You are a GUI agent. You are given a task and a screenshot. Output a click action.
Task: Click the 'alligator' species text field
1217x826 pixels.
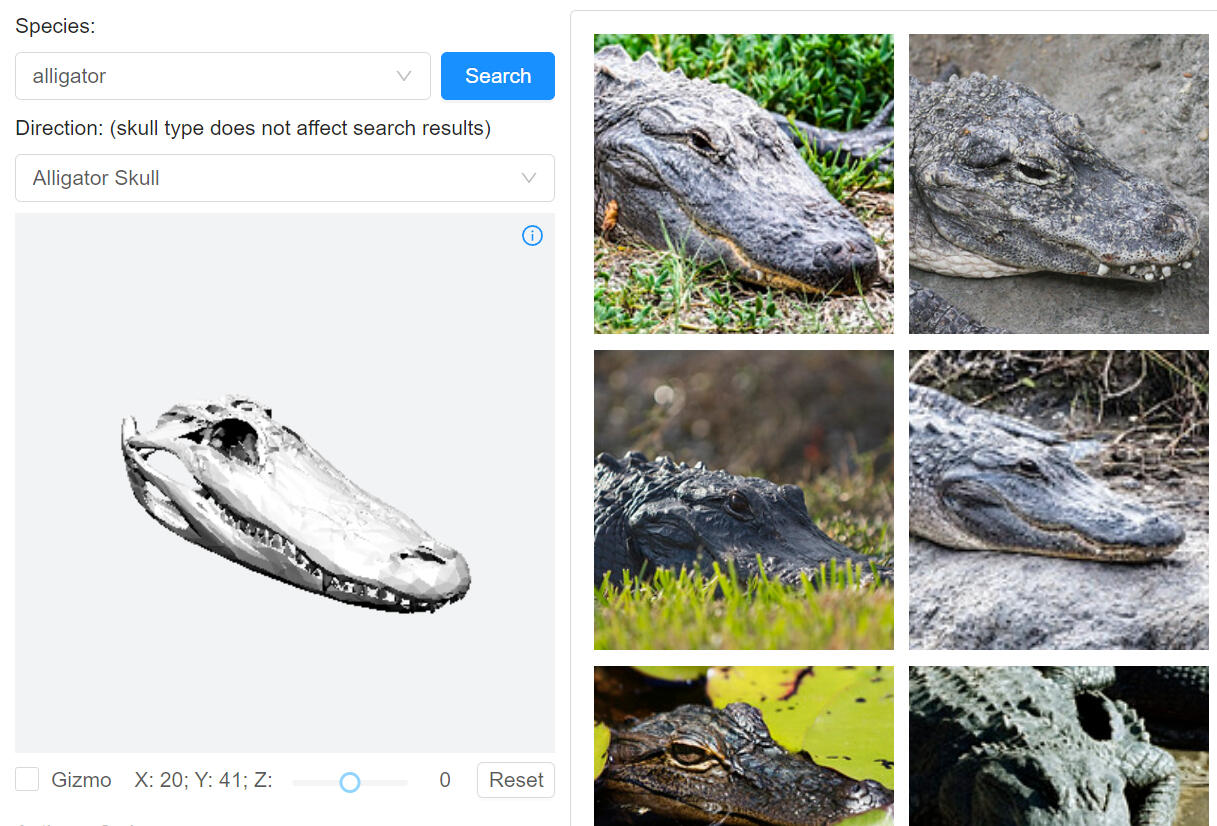[200, 76]
